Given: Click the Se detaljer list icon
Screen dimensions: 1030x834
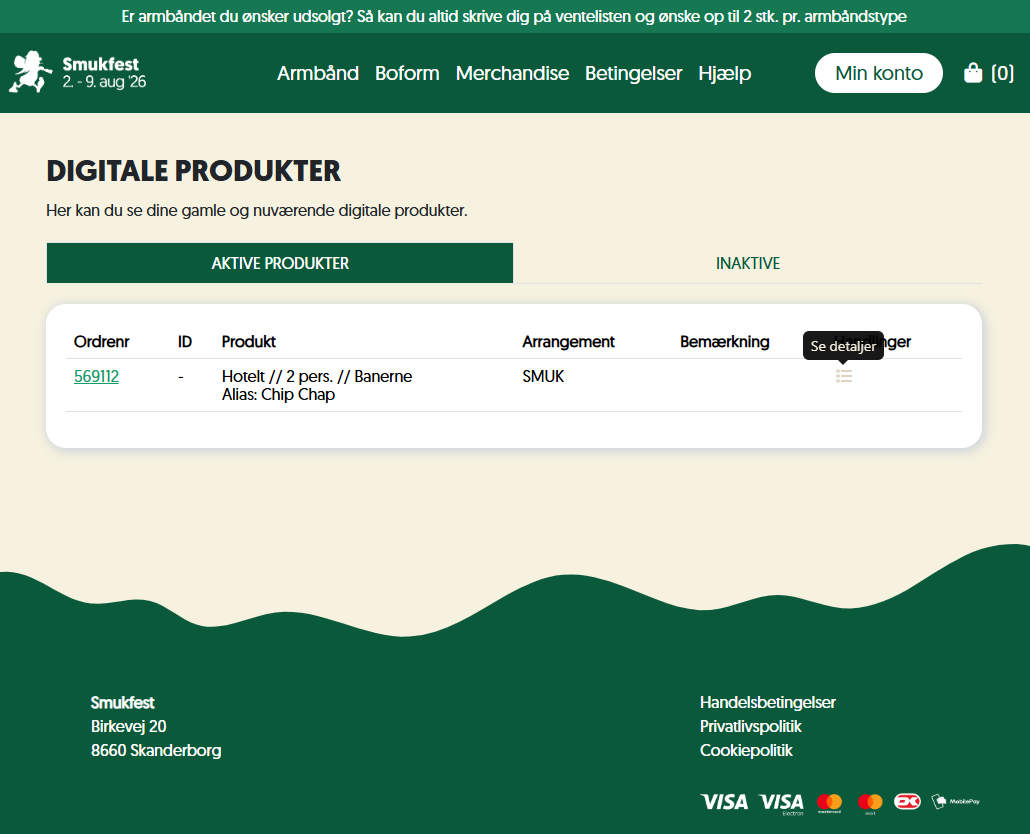Looking at the screenshot, I should pyautogui.click(x=844, y=376).
